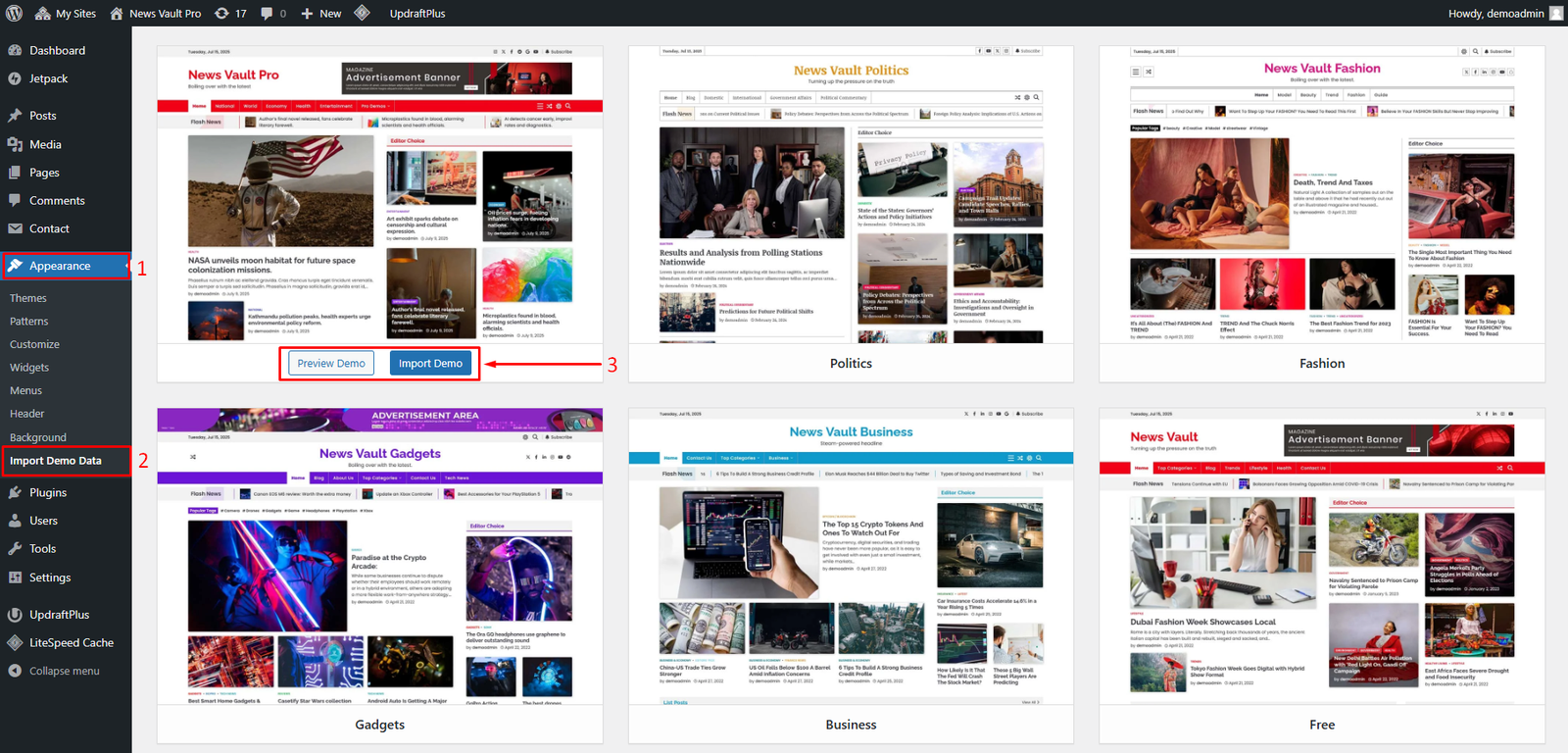Open LiteSpeed Cache in the sidebar
The height and width of the screenshot is (753, 1568).
(66, 643)
